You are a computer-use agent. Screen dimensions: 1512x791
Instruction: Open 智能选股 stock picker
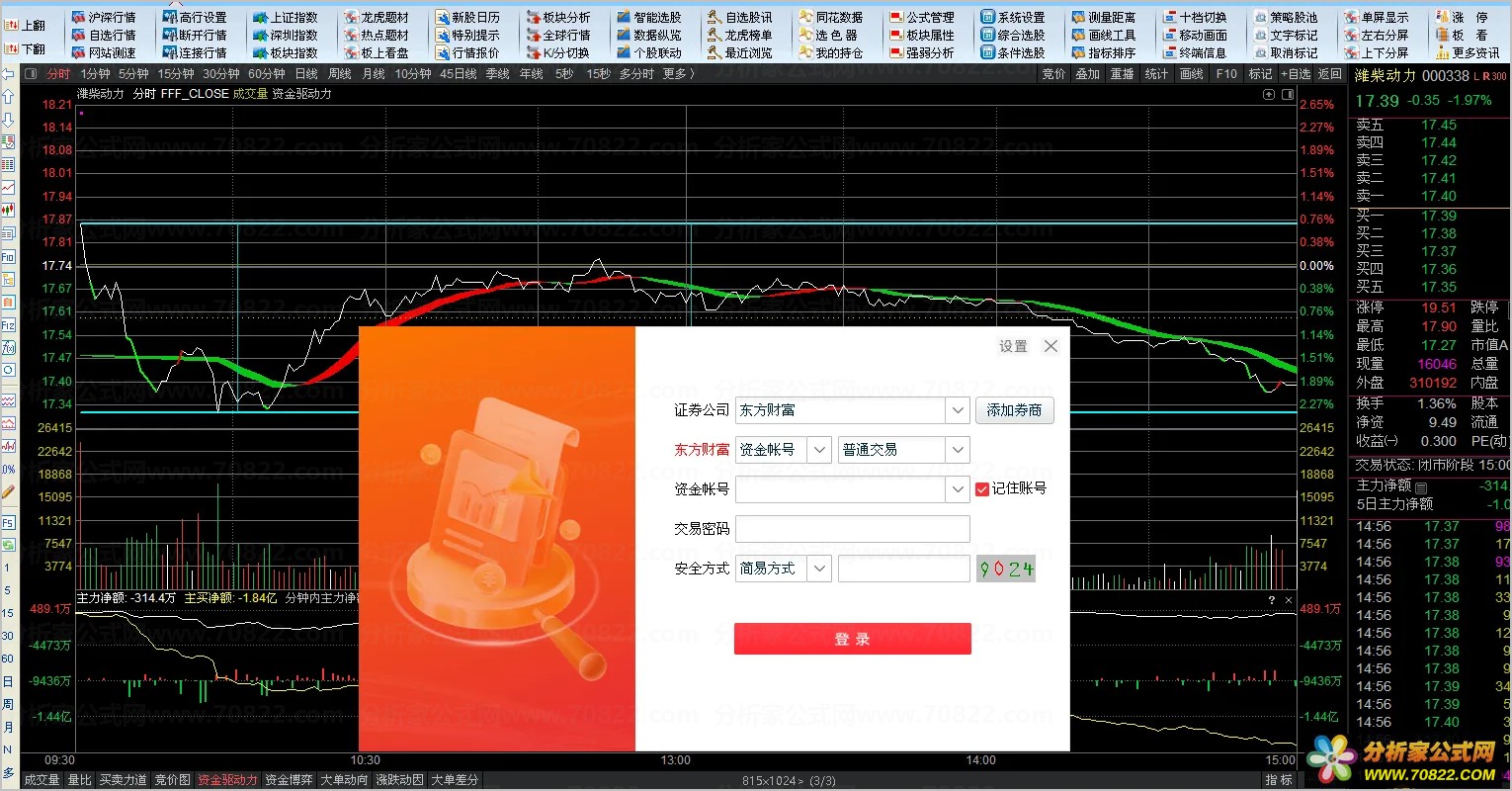point(649,17)
